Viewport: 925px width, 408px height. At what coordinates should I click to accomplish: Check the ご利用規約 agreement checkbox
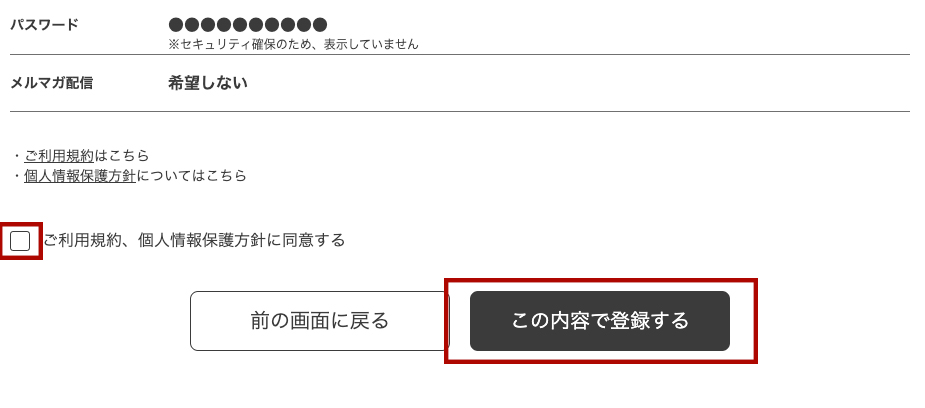[x=20, y=241]
